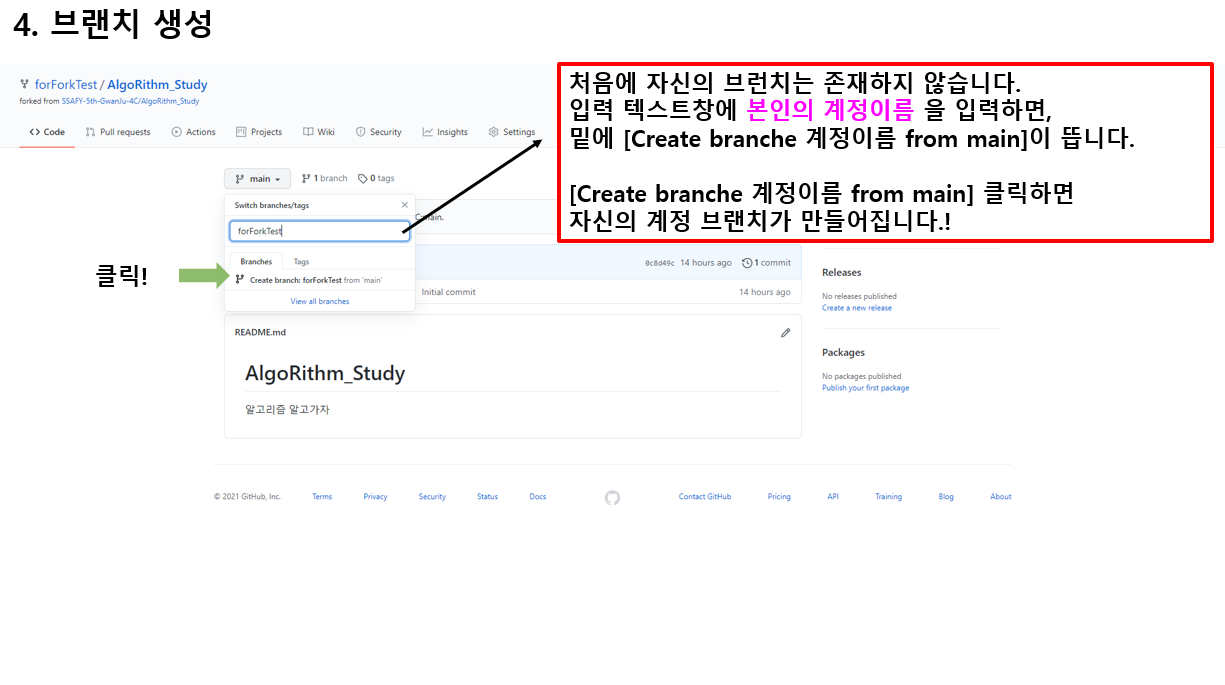Screen dimensions: 1225x685
Task: Click the Actions play-circle icon
Action: pos(175,131)
